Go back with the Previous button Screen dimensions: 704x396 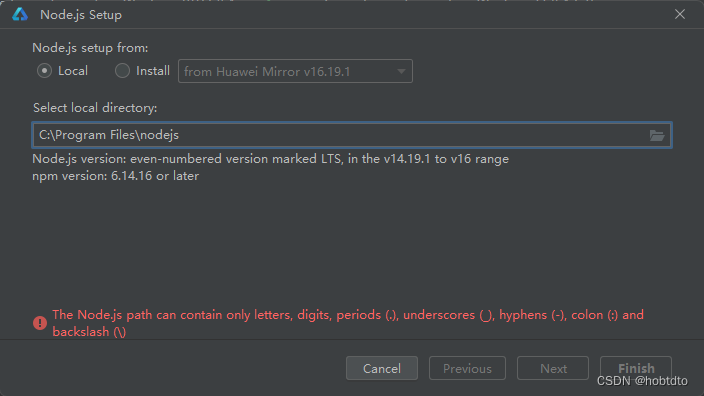point(467,368)
